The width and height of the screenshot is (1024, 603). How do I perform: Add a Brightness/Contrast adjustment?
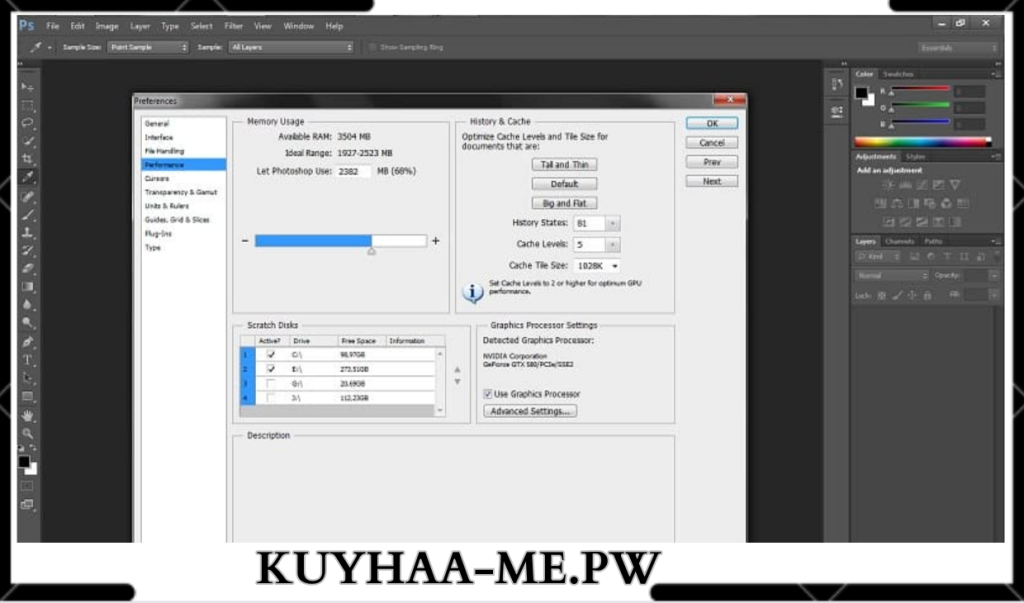tap(888, 185)
